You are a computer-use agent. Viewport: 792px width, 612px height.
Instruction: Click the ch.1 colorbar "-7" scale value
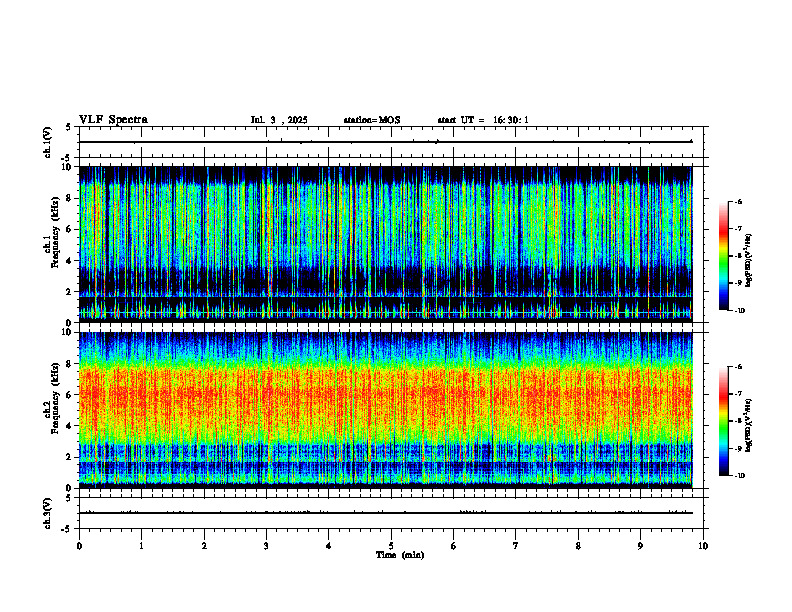click(738, 229)
